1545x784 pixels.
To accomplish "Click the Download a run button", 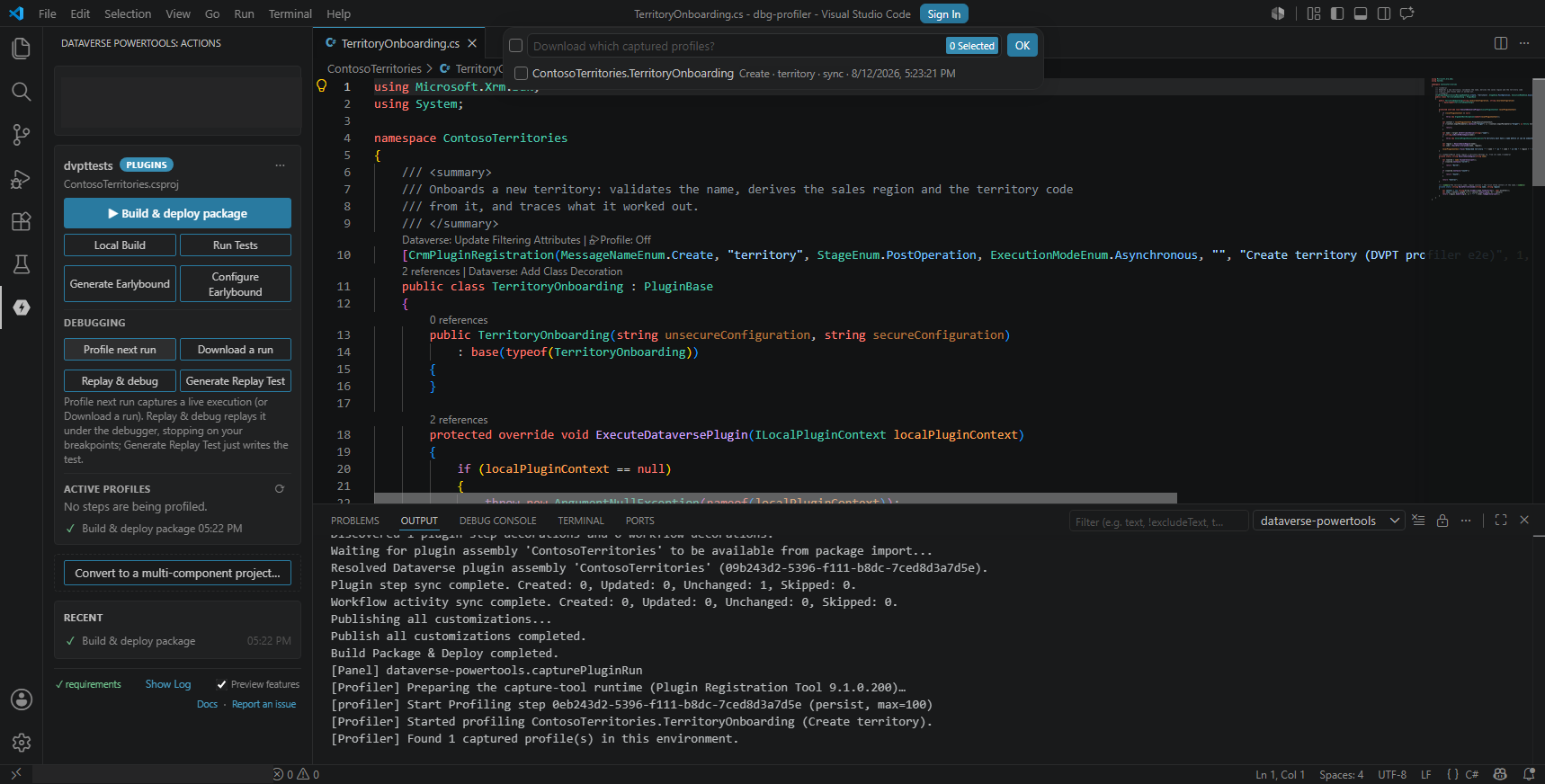I will (236, 350).
